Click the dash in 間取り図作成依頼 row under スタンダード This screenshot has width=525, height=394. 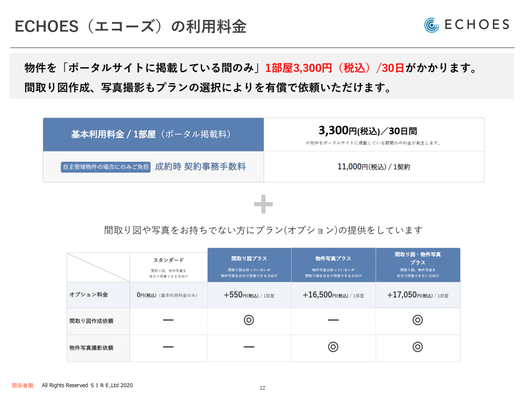[x=168, y=320]
